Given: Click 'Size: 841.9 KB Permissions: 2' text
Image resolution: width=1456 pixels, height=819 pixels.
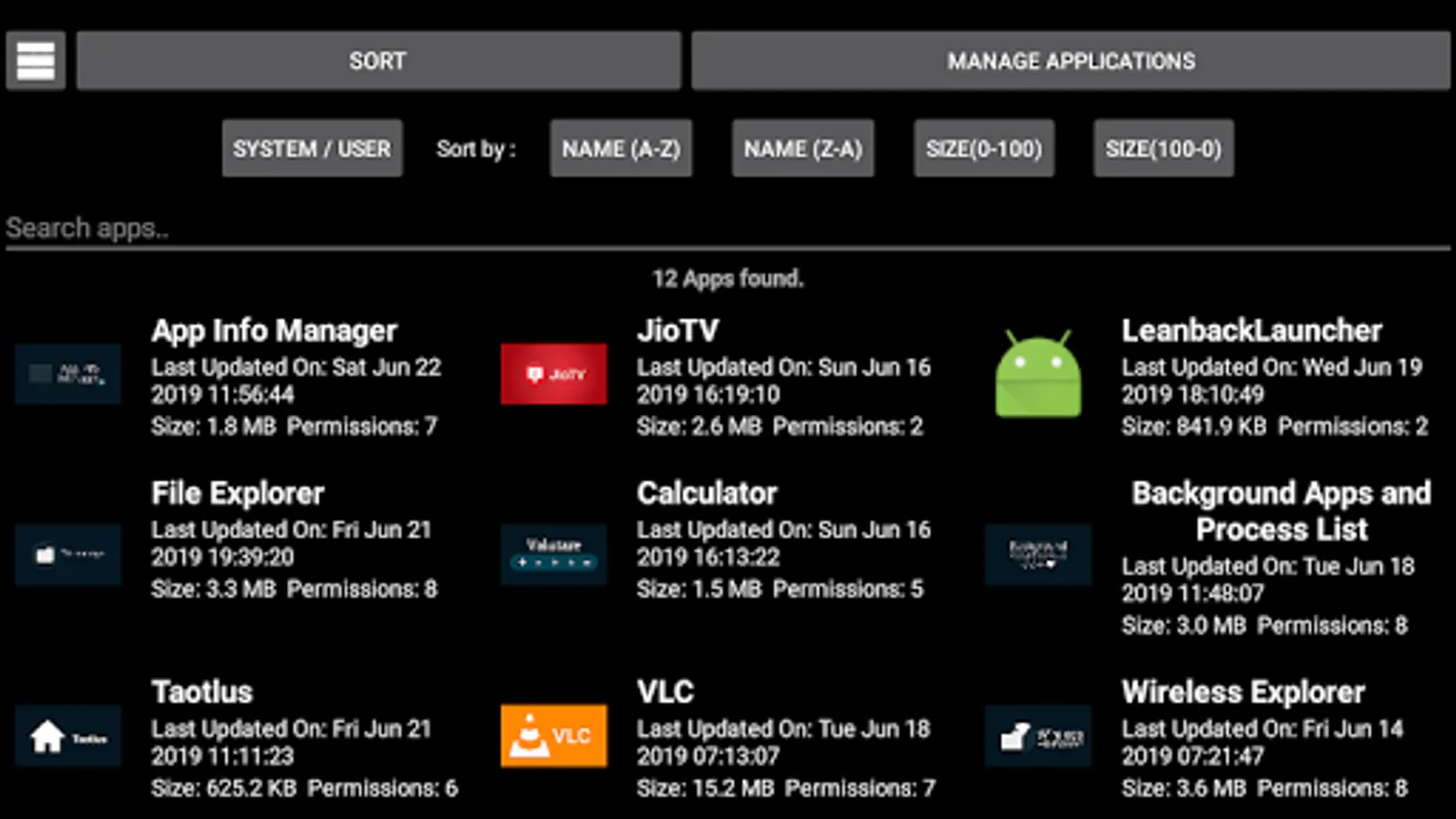Looking at the screenshot, I should pos(1275,426).
